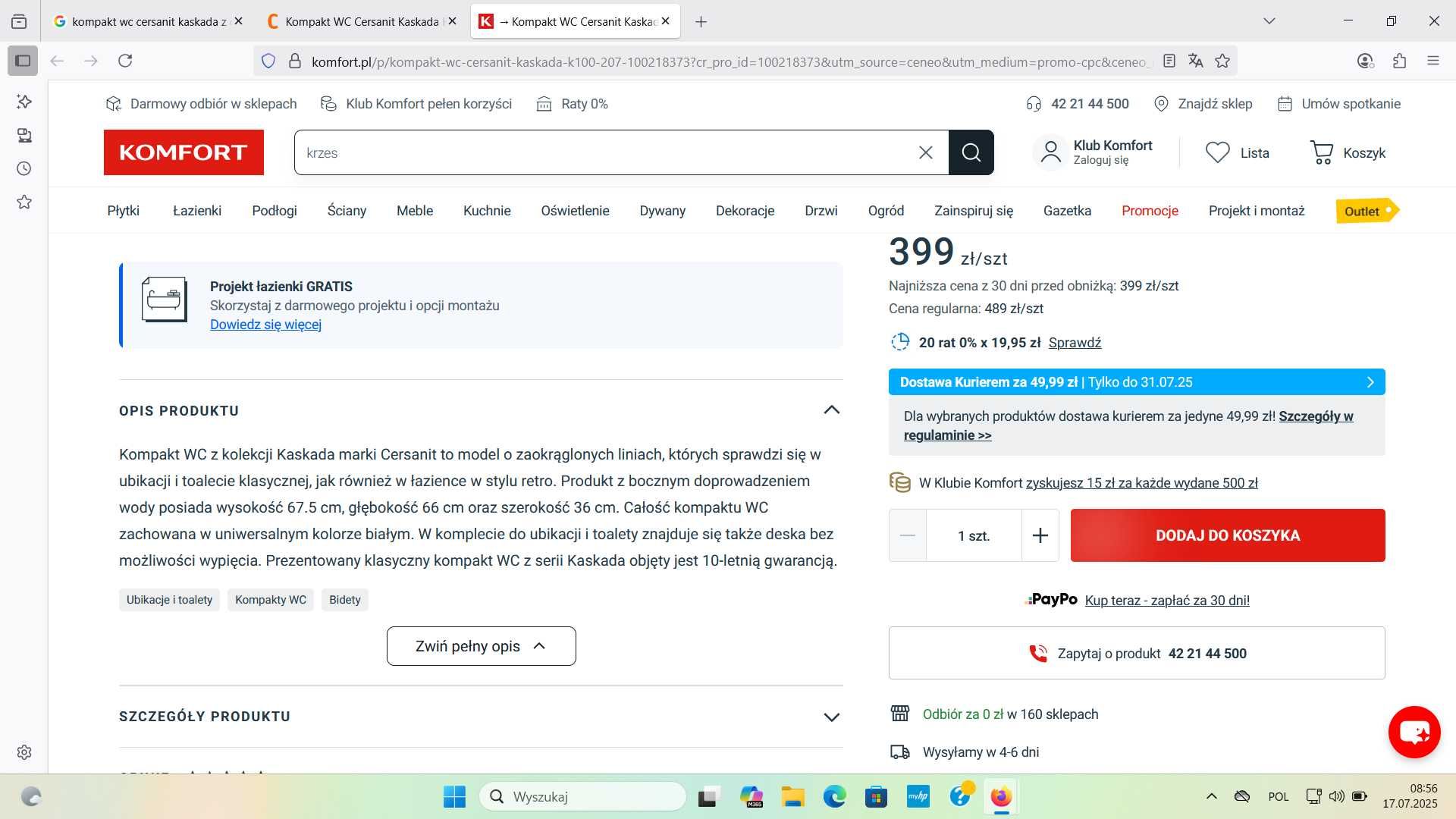Click PayPo Kup teraz link

point(1167,601)
